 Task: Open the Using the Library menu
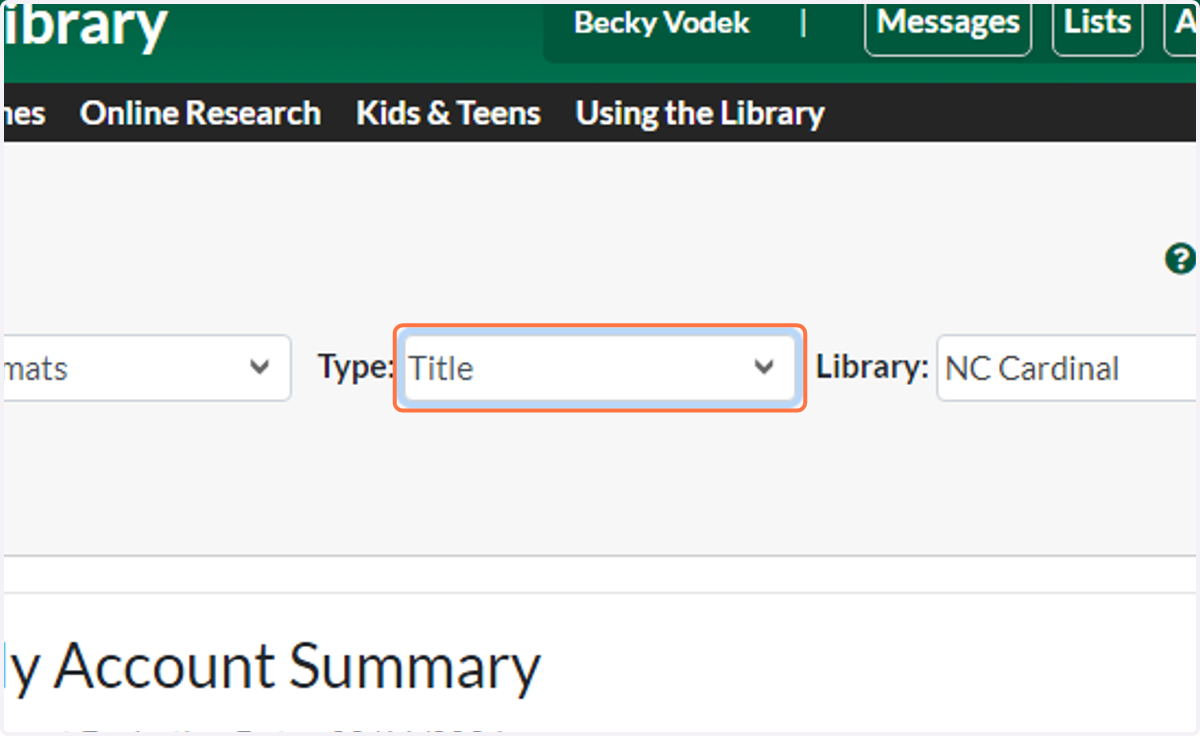click(700, 113)
